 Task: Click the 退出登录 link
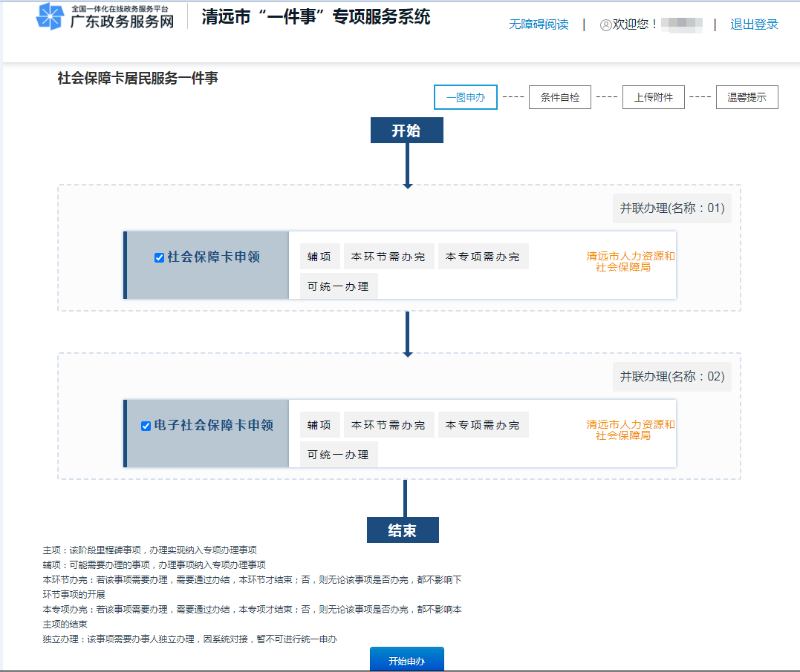tap(754, 25)
